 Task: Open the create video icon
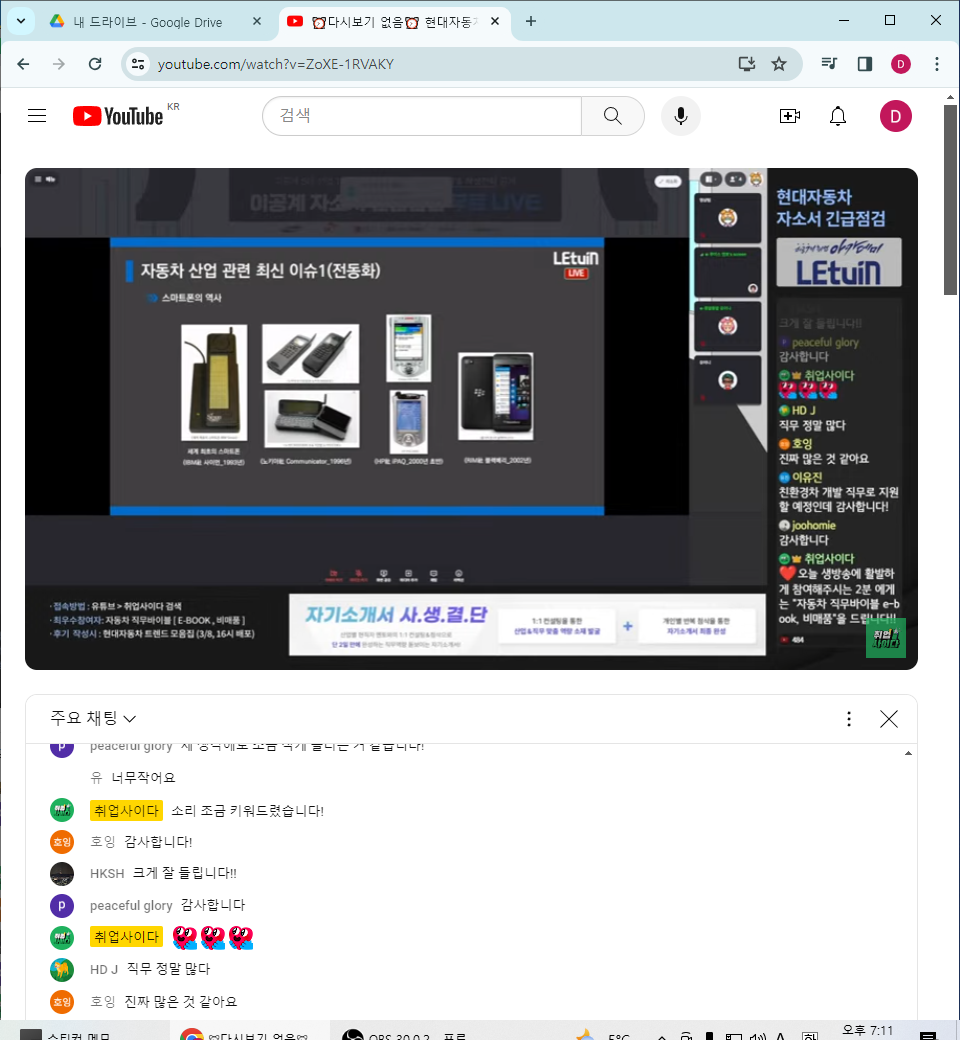[x=789, y=116]
